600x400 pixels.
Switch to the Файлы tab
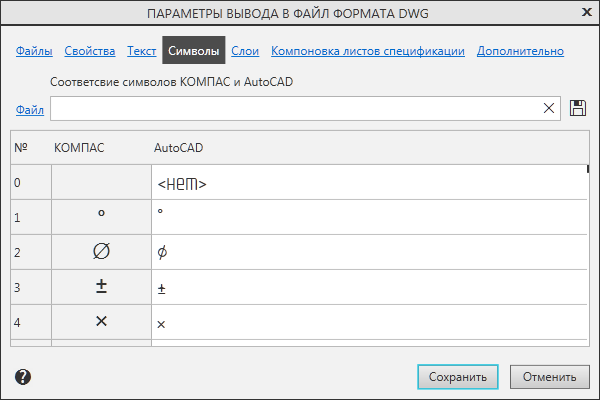pos(34,50)
